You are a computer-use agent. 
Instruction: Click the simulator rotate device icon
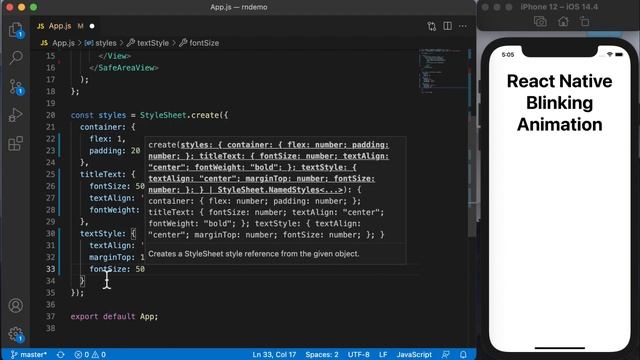click(584, 22)
